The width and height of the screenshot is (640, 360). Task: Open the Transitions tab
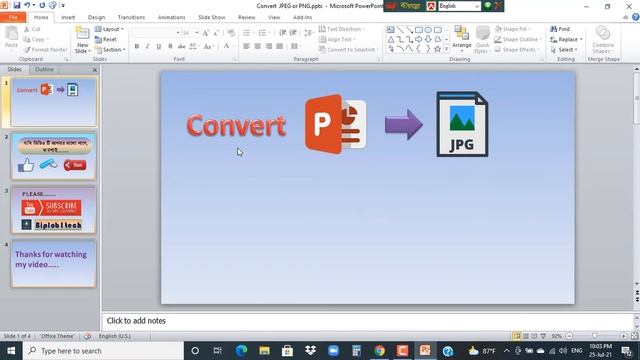[131, 17]
